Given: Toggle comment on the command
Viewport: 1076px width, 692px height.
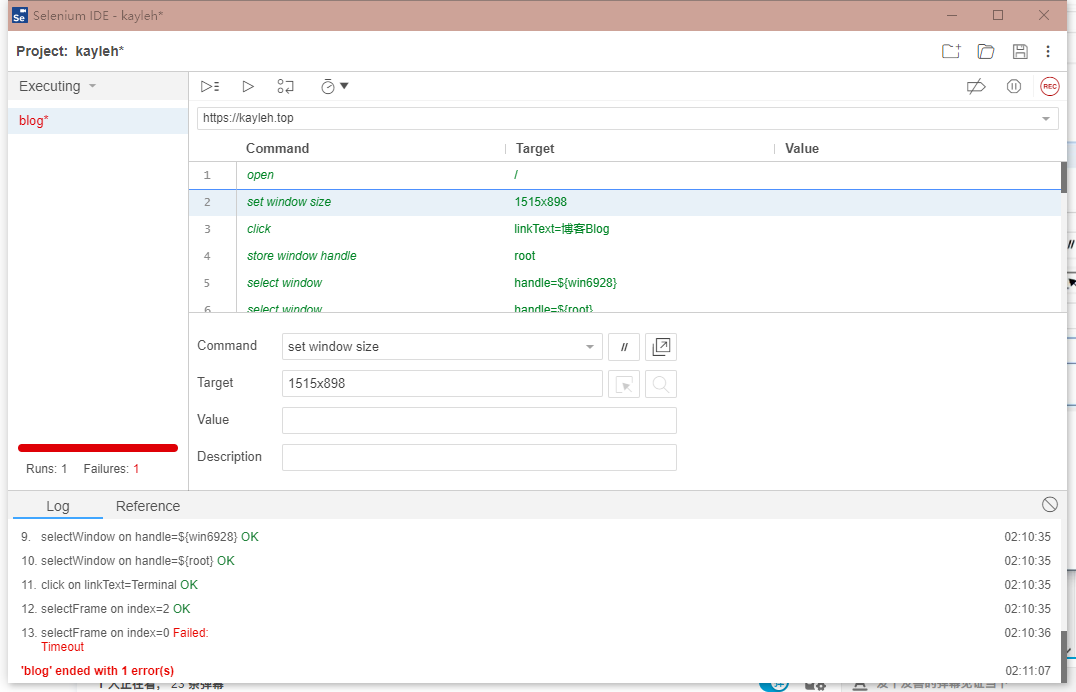Looking at the screenshot, I should [624, 347].
